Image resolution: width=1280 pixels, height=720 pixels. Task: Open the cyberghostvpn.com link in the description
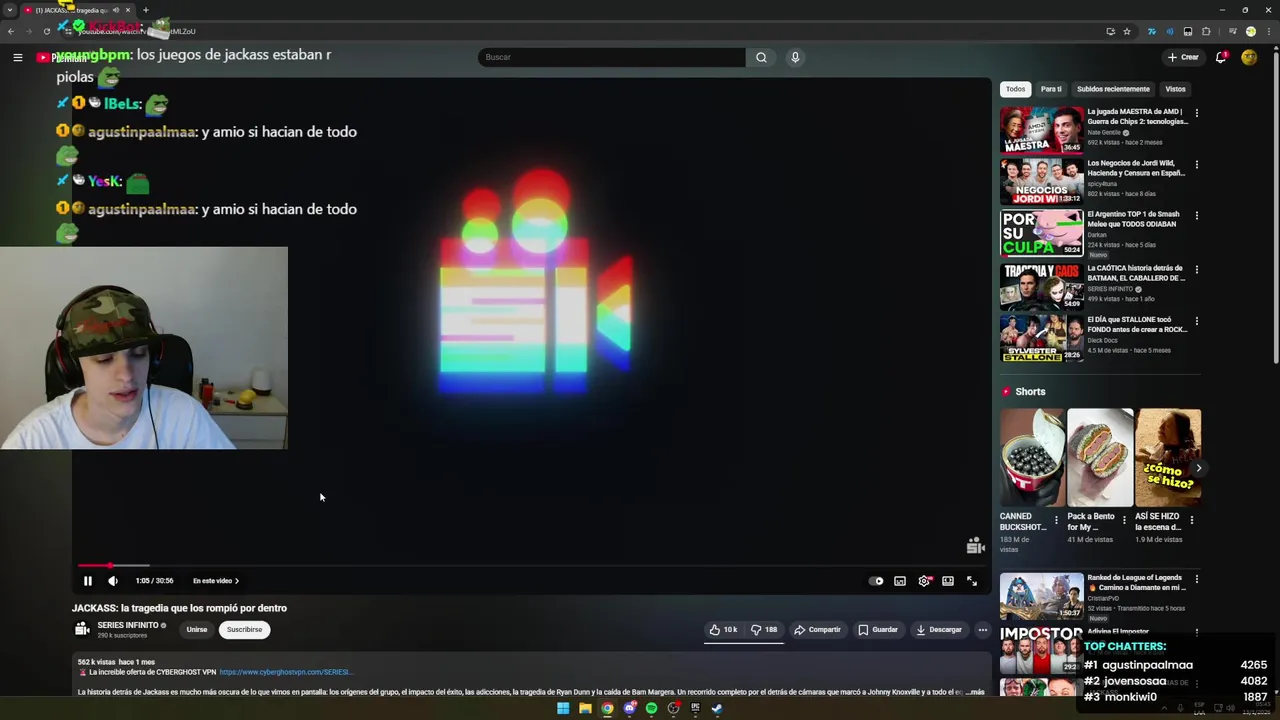(285, 672)
